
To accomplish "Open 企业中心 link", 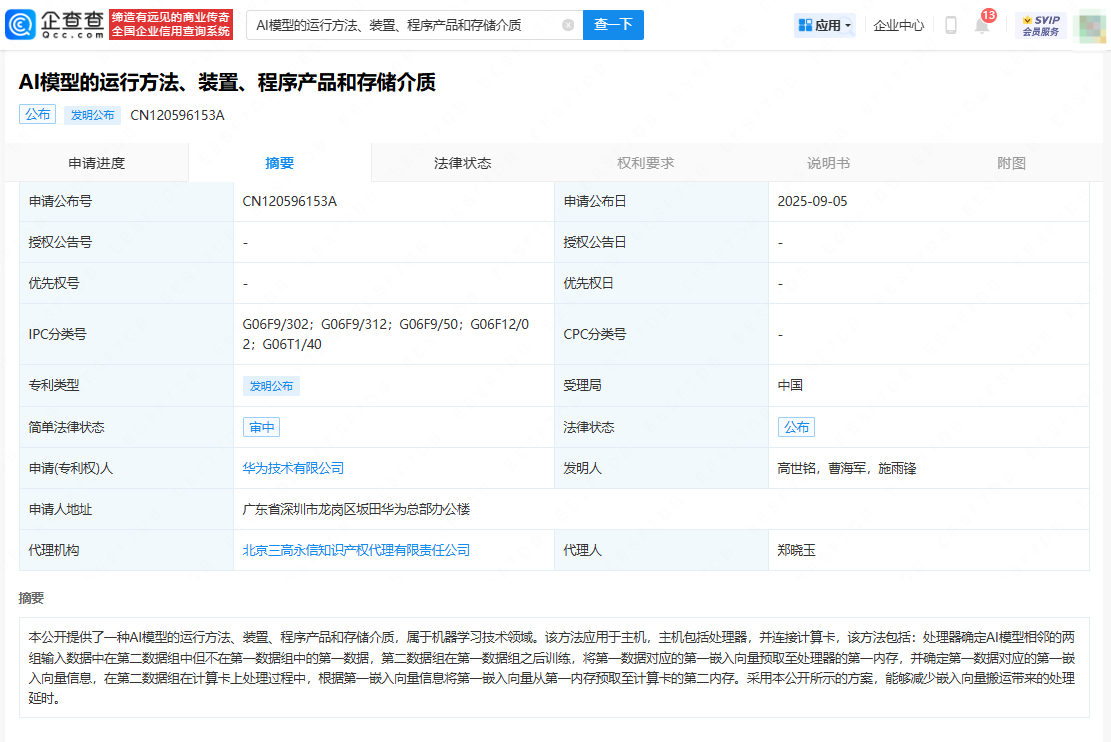I will click(x=898, y=26).
